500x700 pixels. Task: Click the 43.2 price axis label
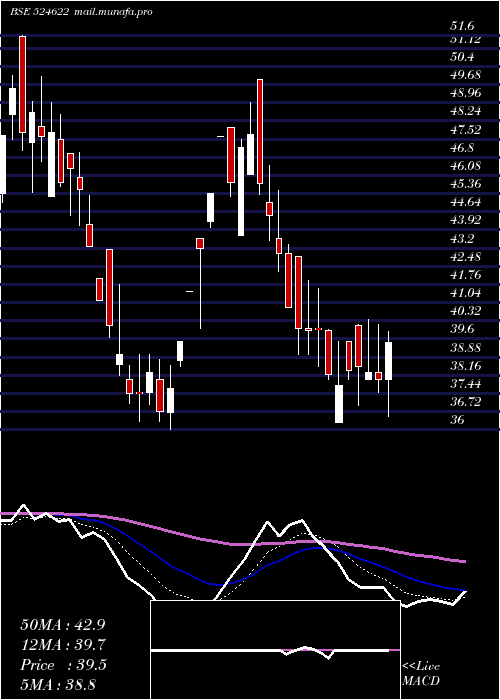point(462,238)
